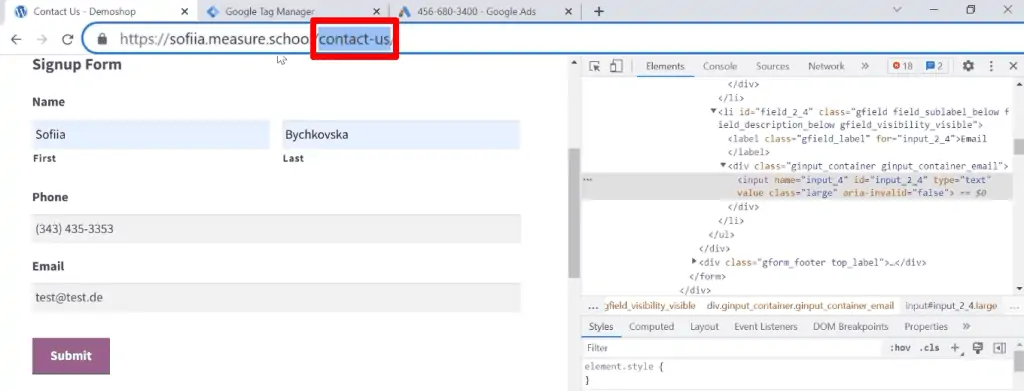
Task: Click the highlighted input_4 DOM node
Action: tap(797, 186)
